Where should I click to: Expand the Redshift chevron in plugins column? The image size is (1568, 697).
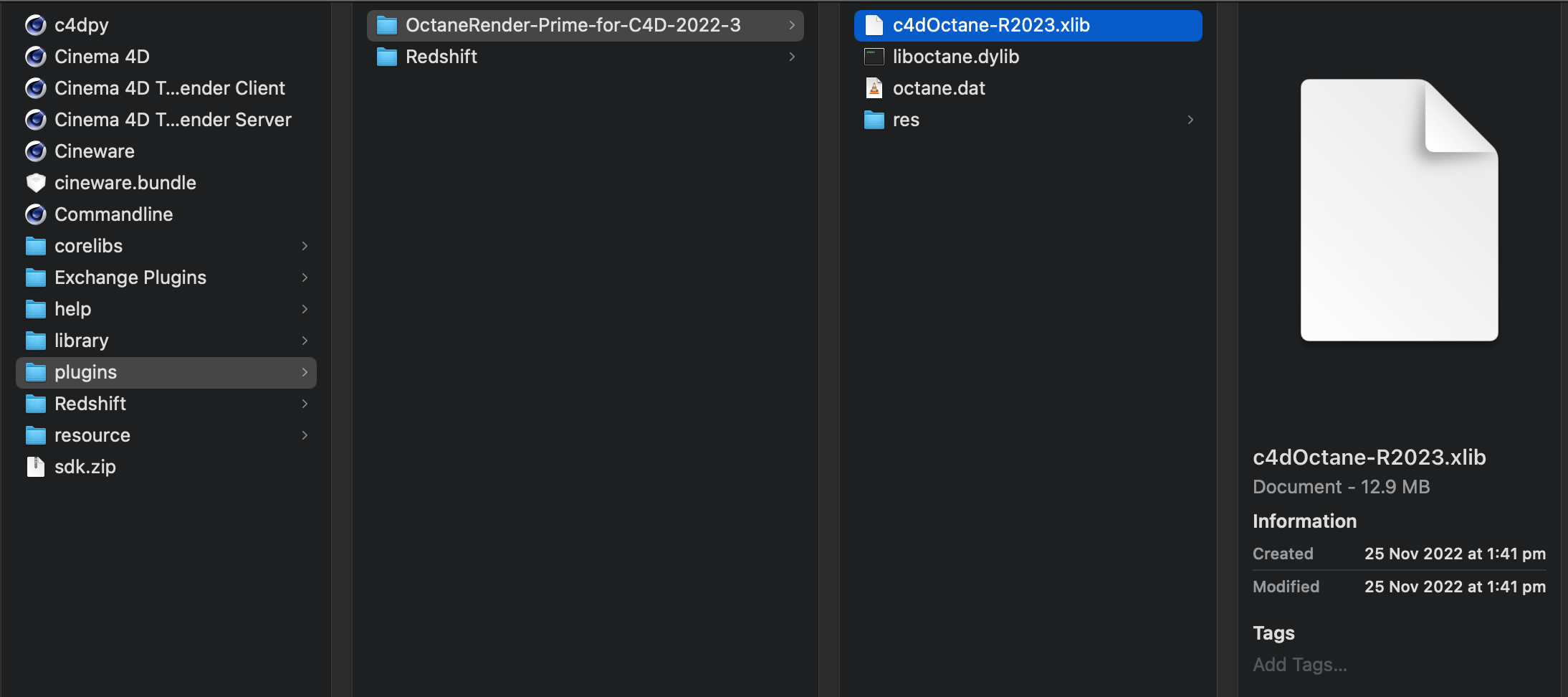(x=792, y=57)
